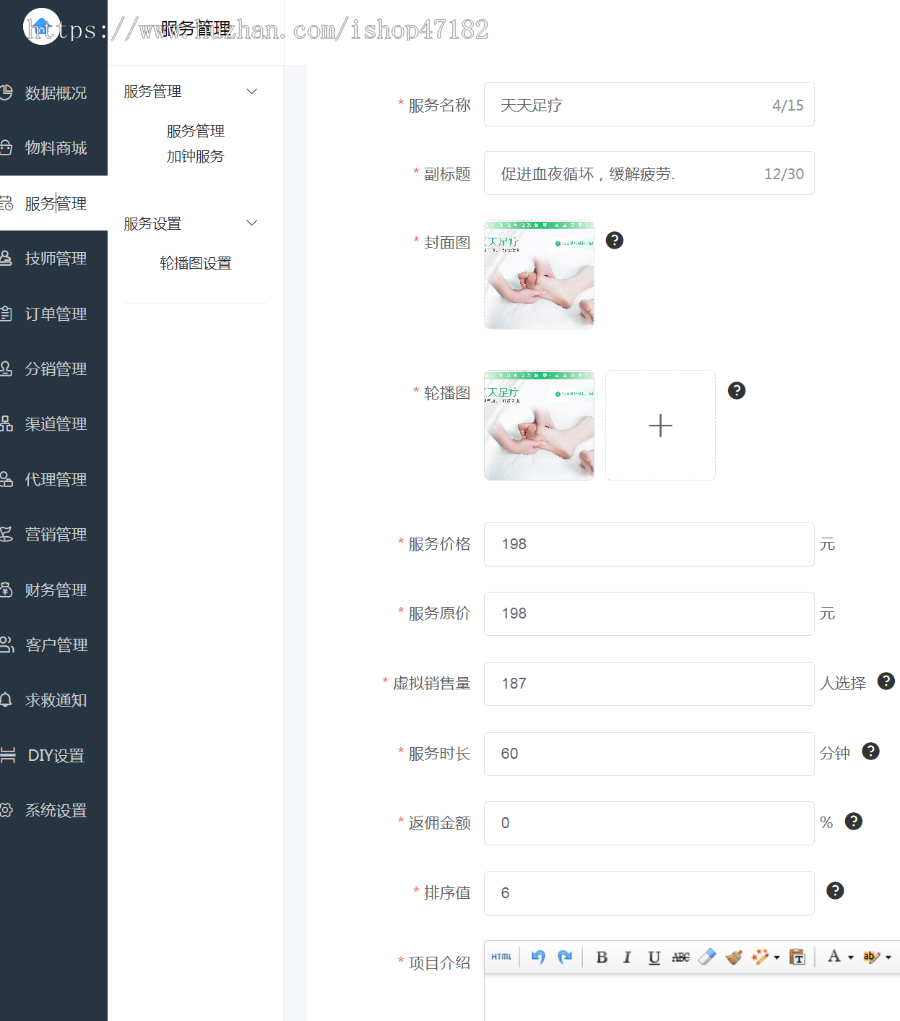Image resolution: width=900 pixels, height=1021 pixels.
Task: Click the 服务时长 input field
Action: click(649, 753)
